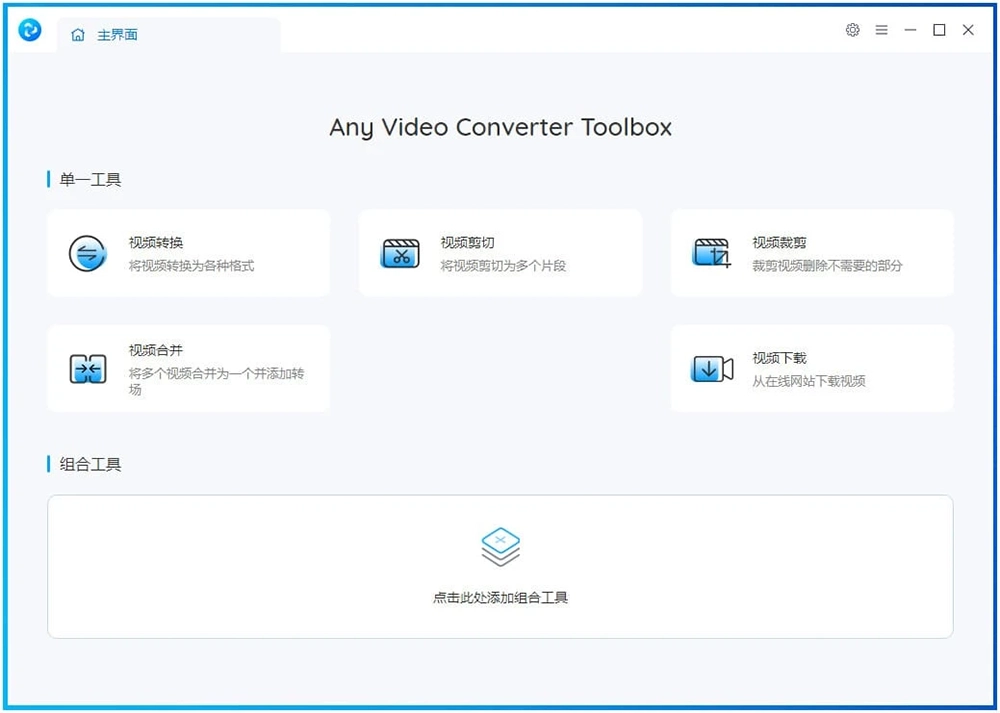Click the home icon on the 主界面 tab
This screenshot has height=713, width=1000.
(77, 33)
